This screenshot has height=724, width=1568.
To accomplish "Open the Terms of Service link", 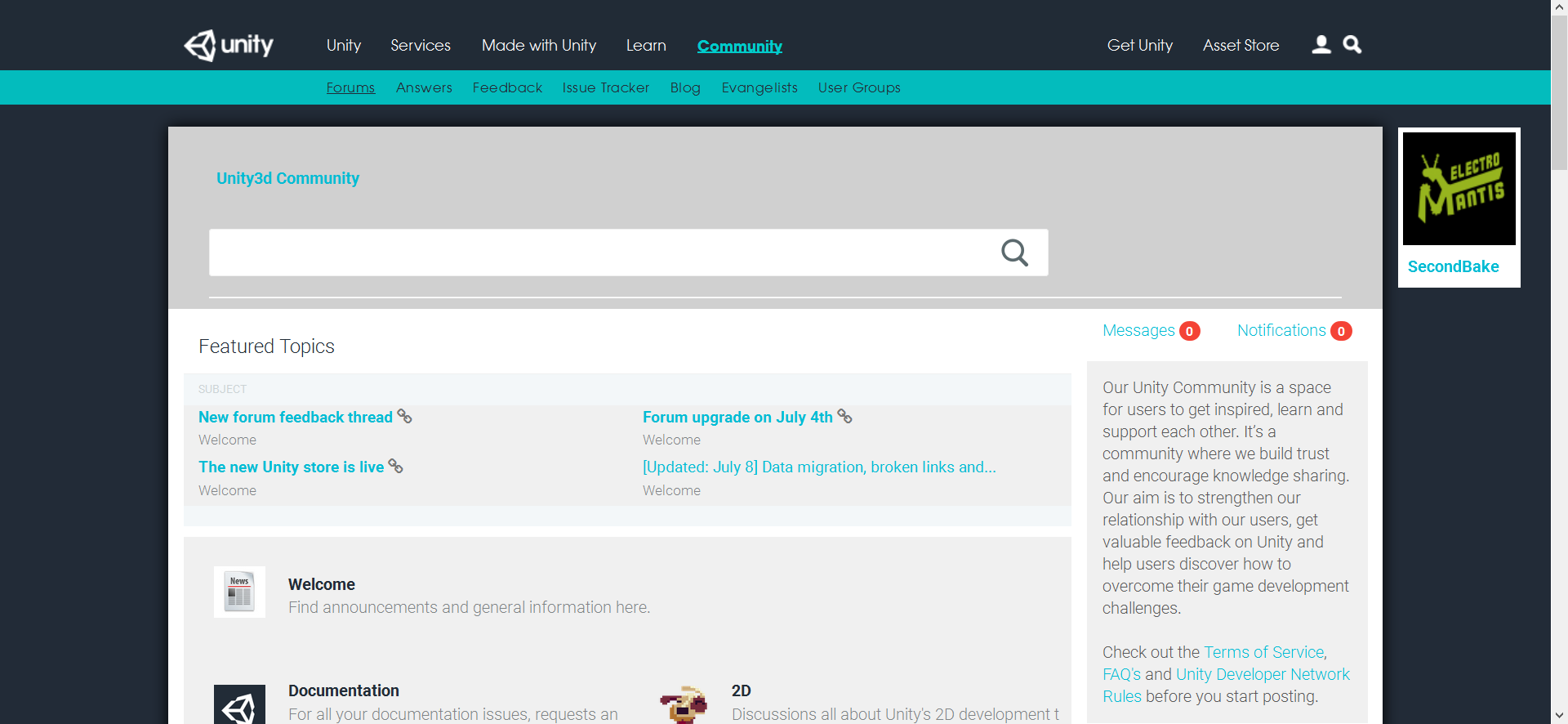I will coord(1264,652).
